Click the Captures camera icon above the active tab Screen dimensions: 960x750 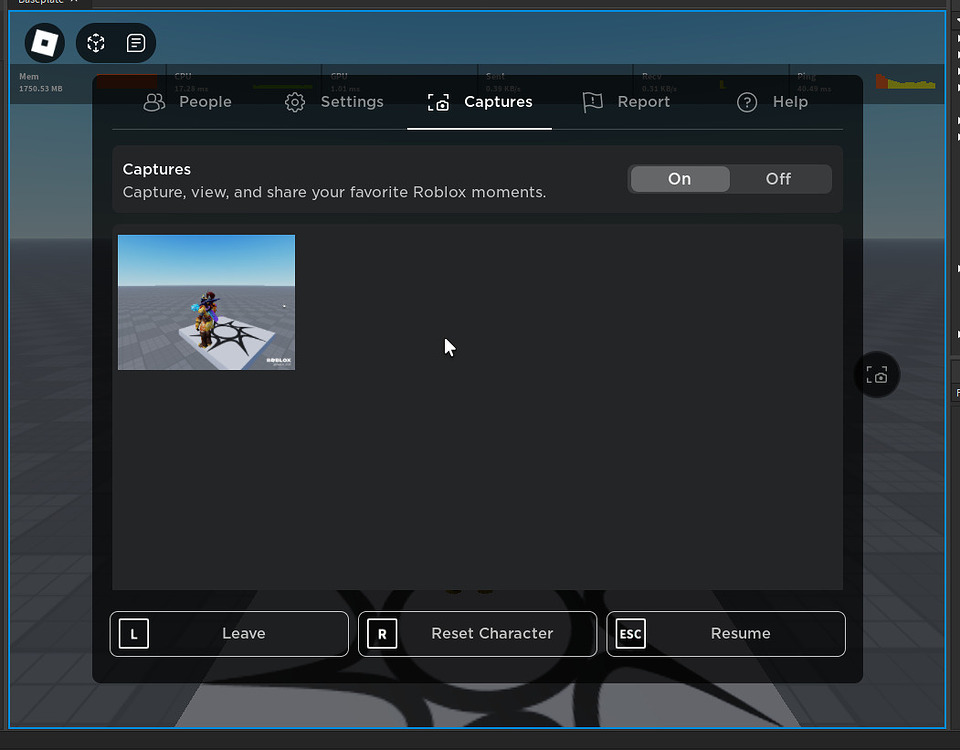click(438, 102)
